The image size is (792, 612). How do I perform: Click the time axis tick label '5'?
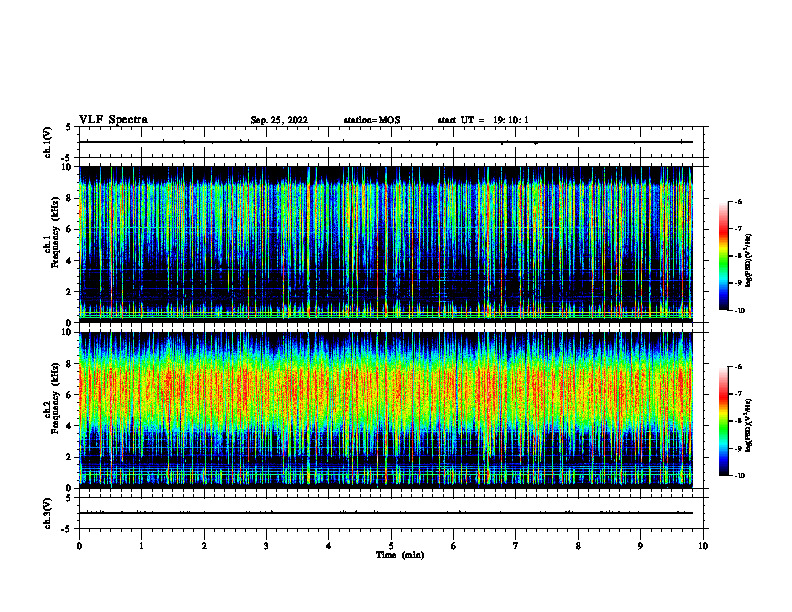click(391, 546)
